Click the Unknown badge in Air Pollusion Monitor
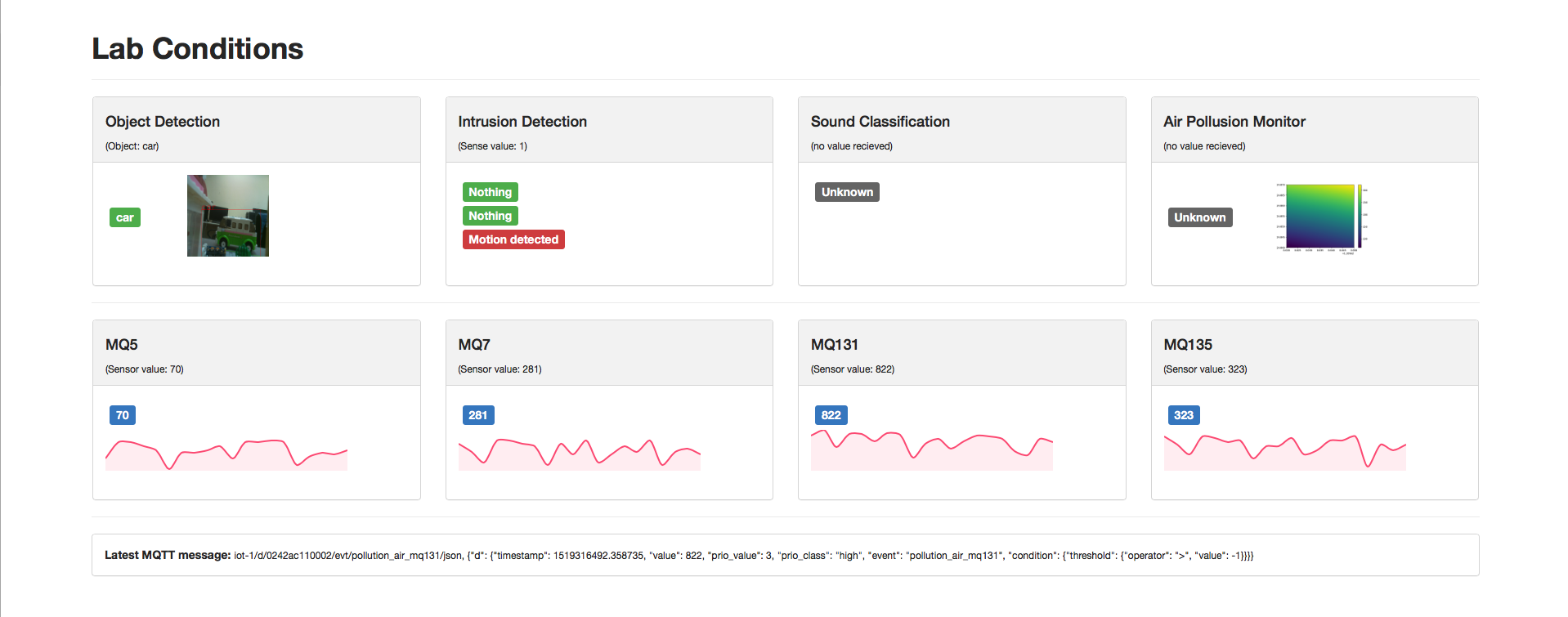1568x617 pixels. (1200, 217)
